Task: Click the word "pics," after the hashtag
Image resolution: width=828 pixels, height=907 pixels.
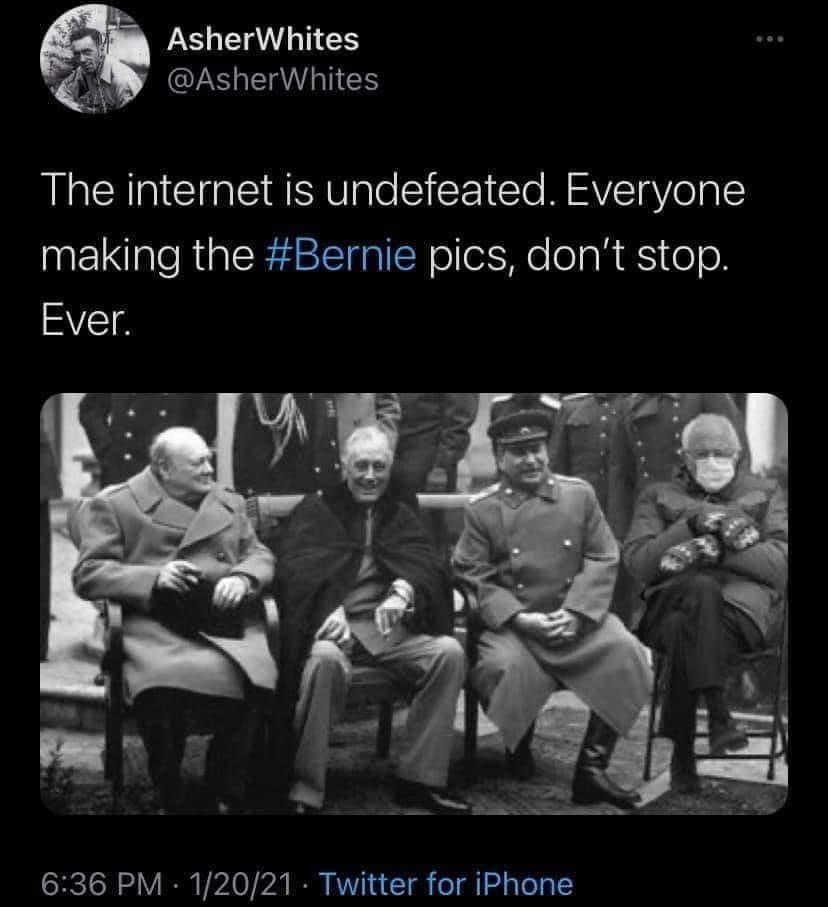Action: (472, 257)
